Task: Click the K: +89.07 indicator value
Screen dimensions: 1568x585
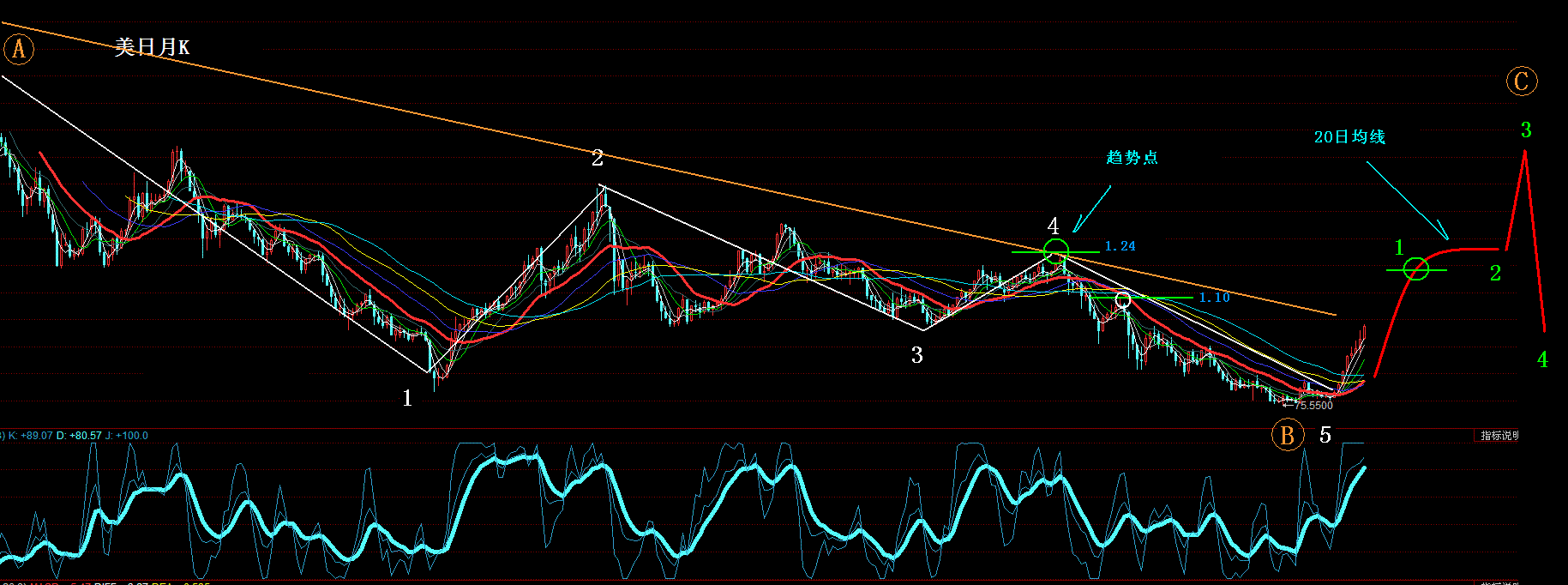Action: click(30, 436)
